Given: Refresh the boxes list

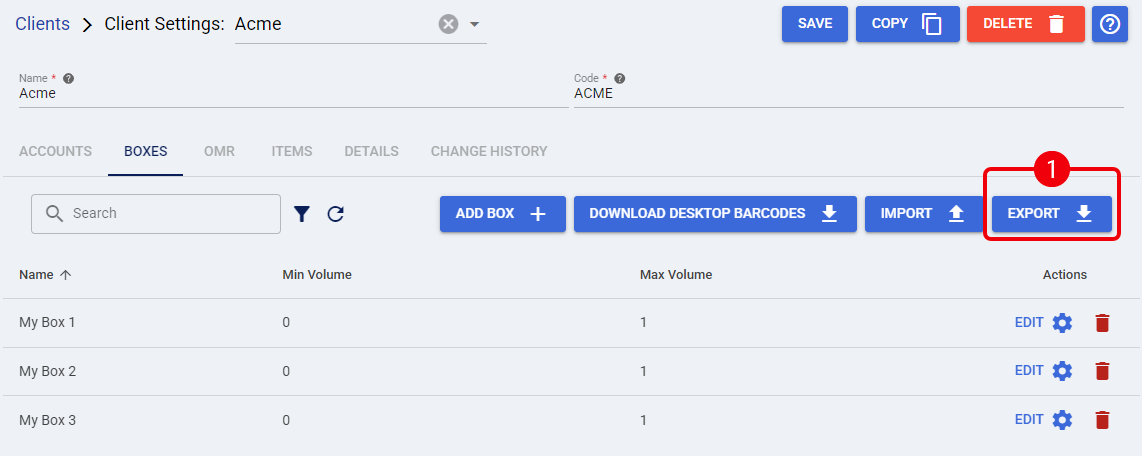Looking at the screenshot, I should tap(335, 213).
